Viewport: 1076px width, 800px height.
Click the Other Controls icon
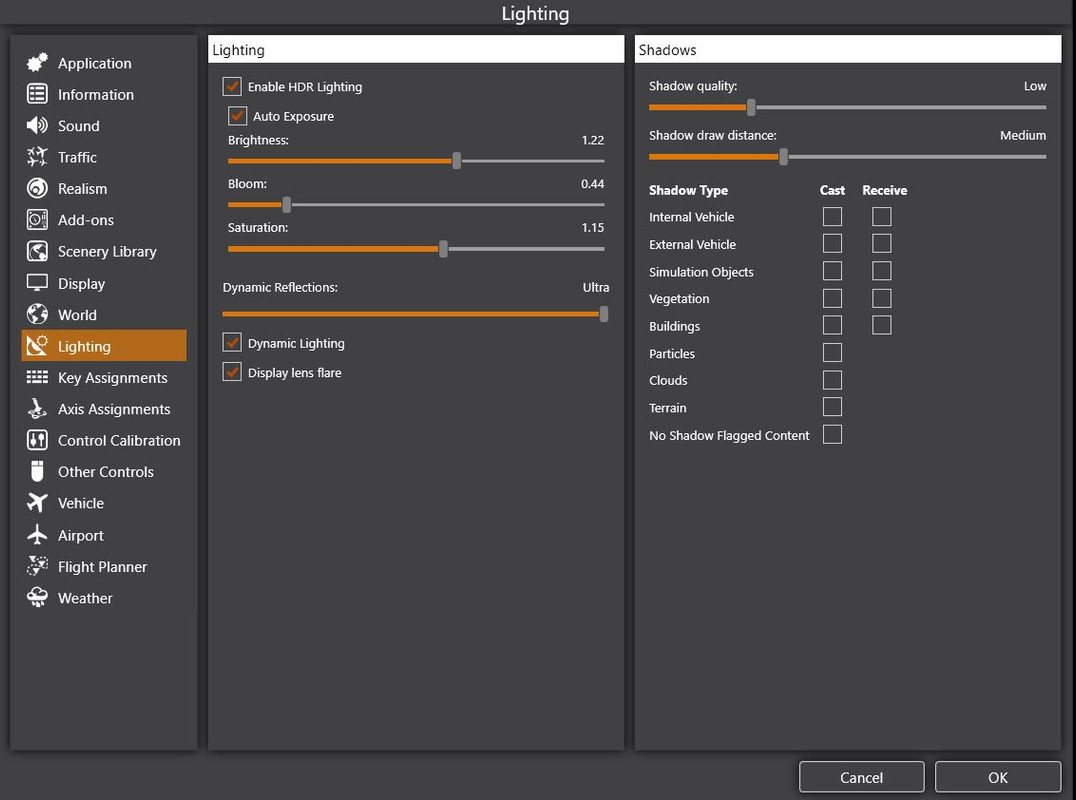click(37, 471)
